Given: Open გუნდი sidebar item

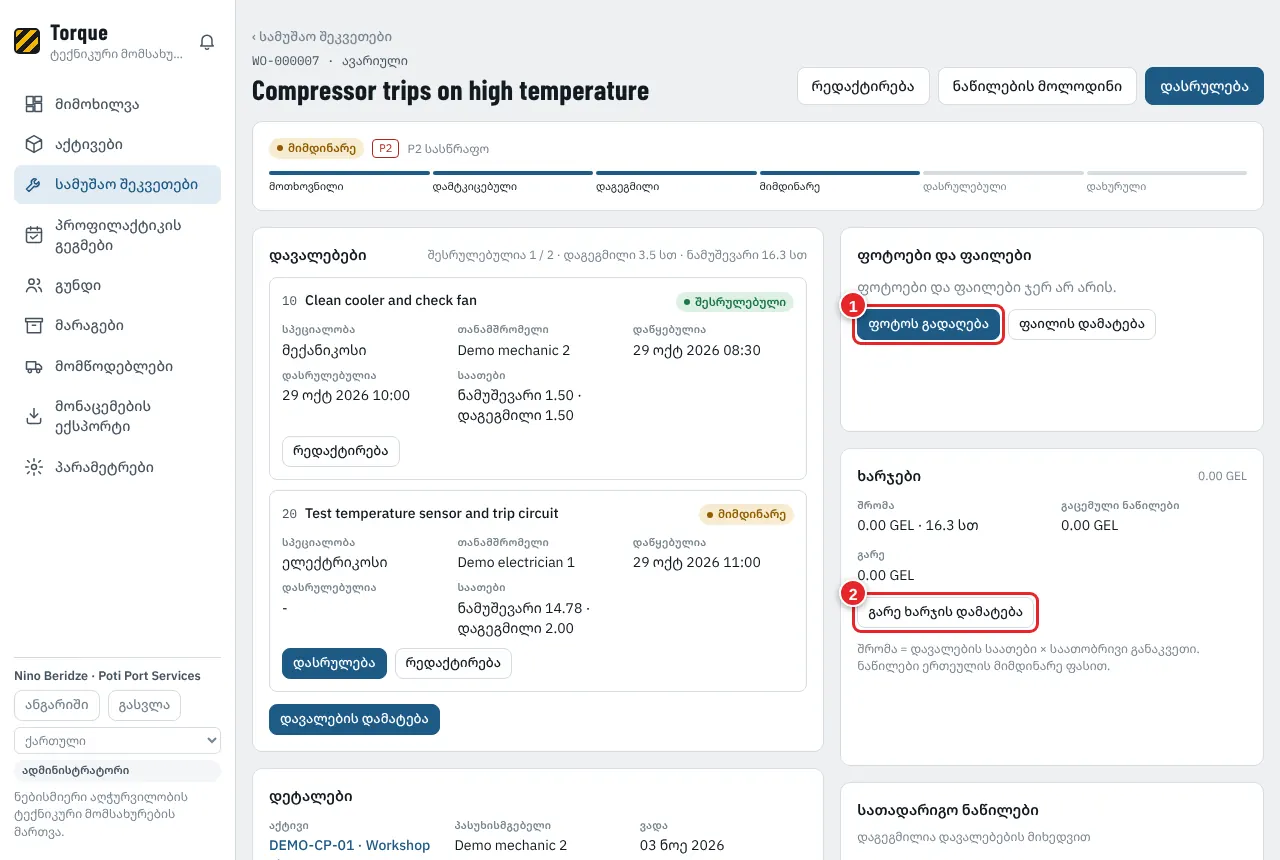Looking at the screenshot, I should 117,286.
